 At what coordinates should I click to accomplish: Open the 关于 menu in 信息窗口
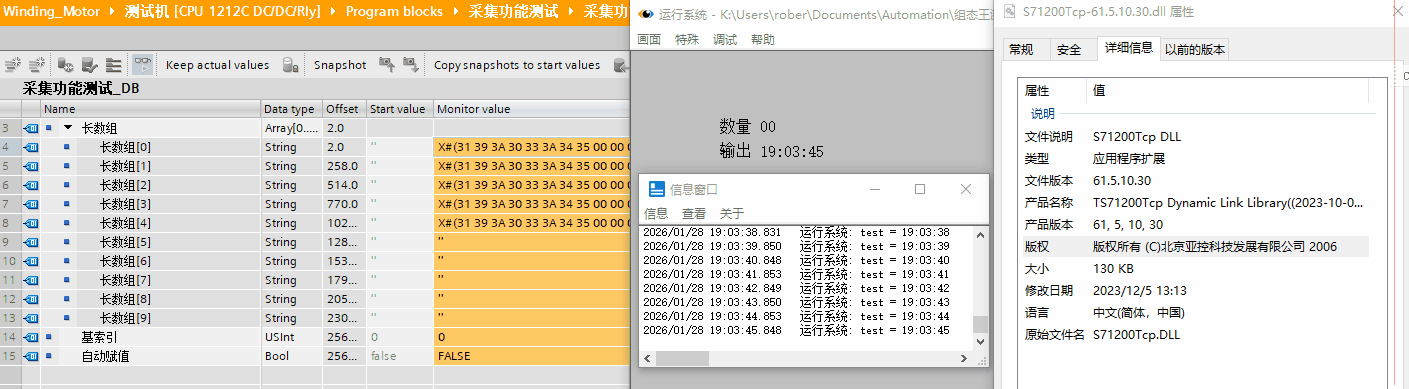(x=732, y=213)
